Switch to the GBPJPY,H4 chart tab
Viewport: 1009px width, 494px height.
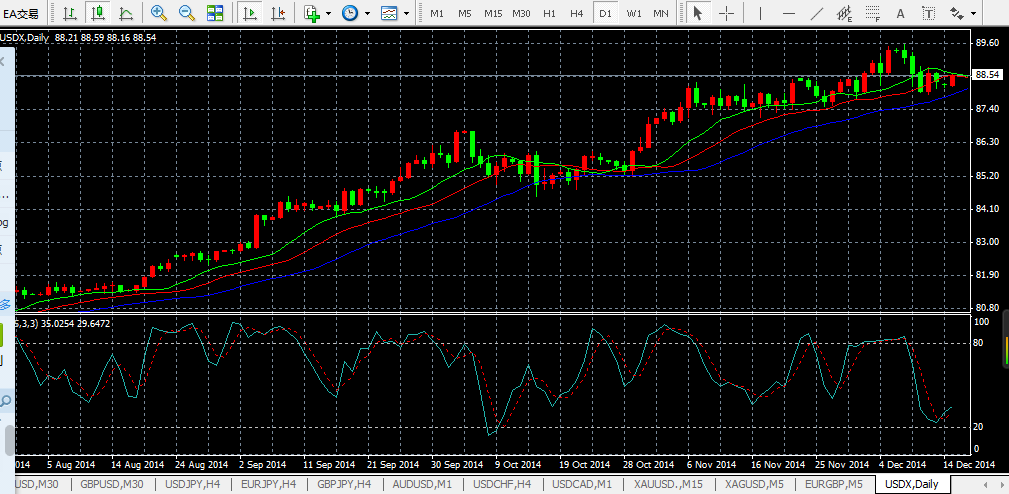[x=345, y=484]
